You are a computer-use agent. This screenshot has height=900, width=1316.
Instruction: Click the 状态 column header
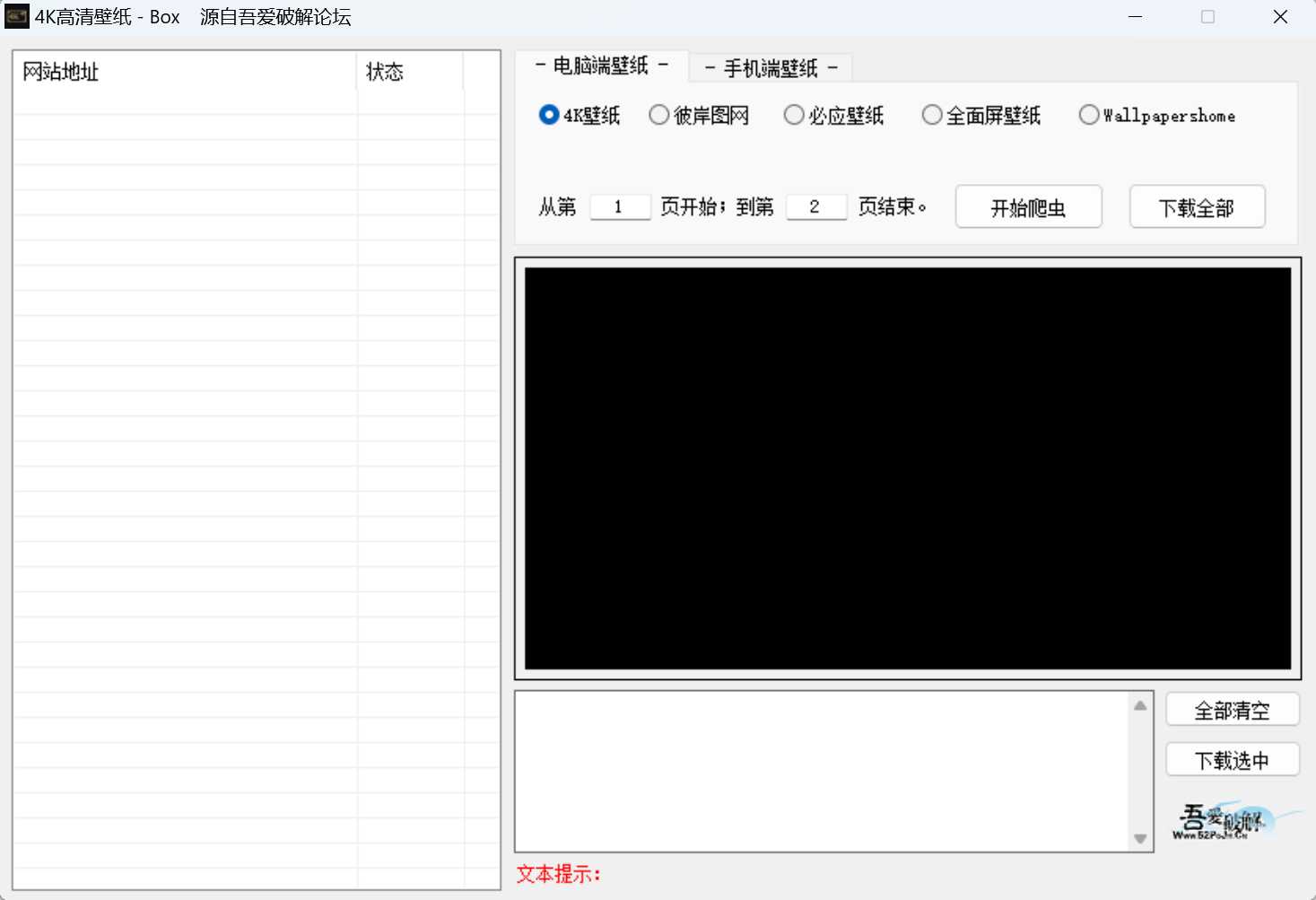click(409, 72)
